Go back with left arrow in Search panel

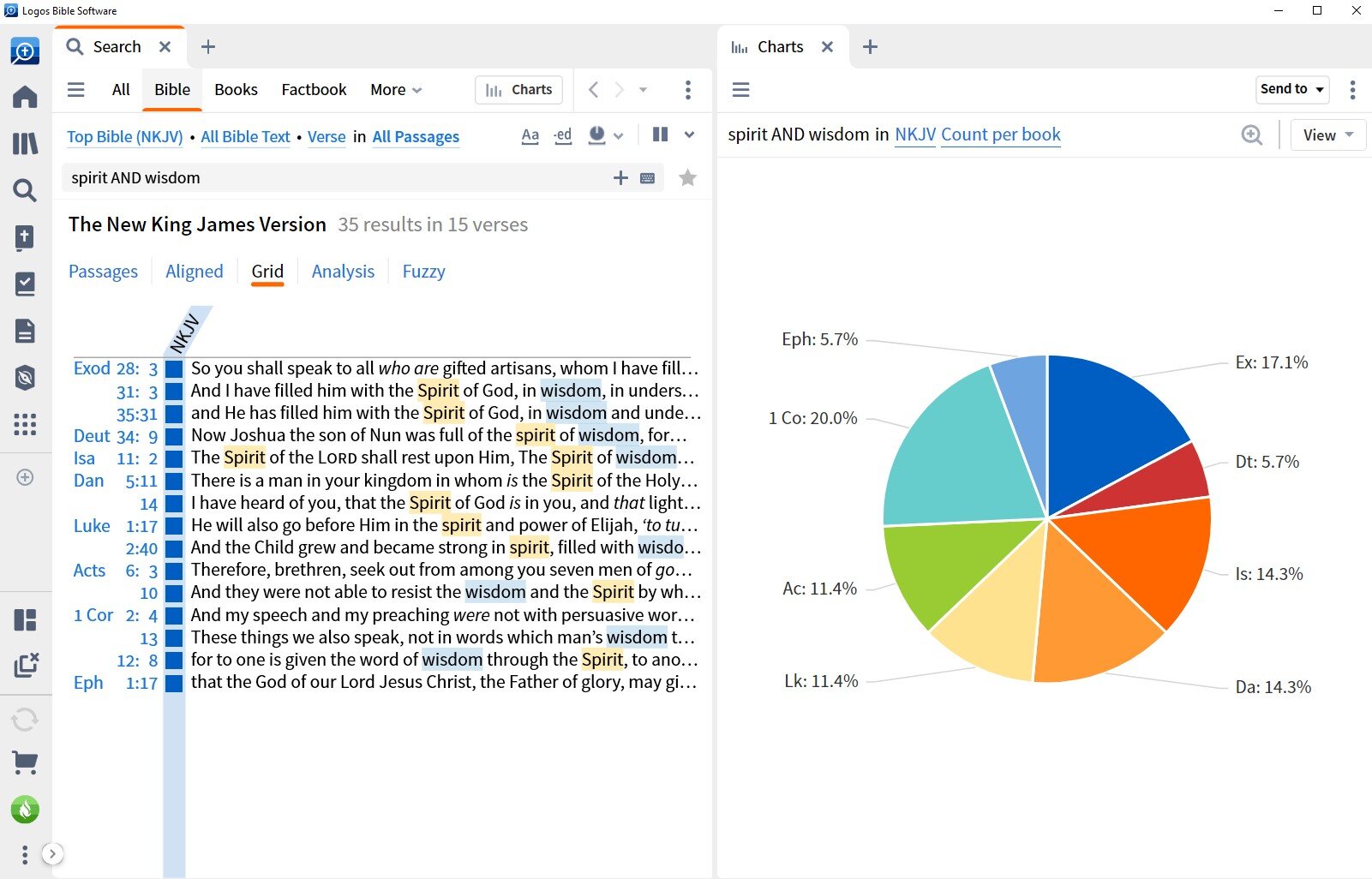click(593, 90)
